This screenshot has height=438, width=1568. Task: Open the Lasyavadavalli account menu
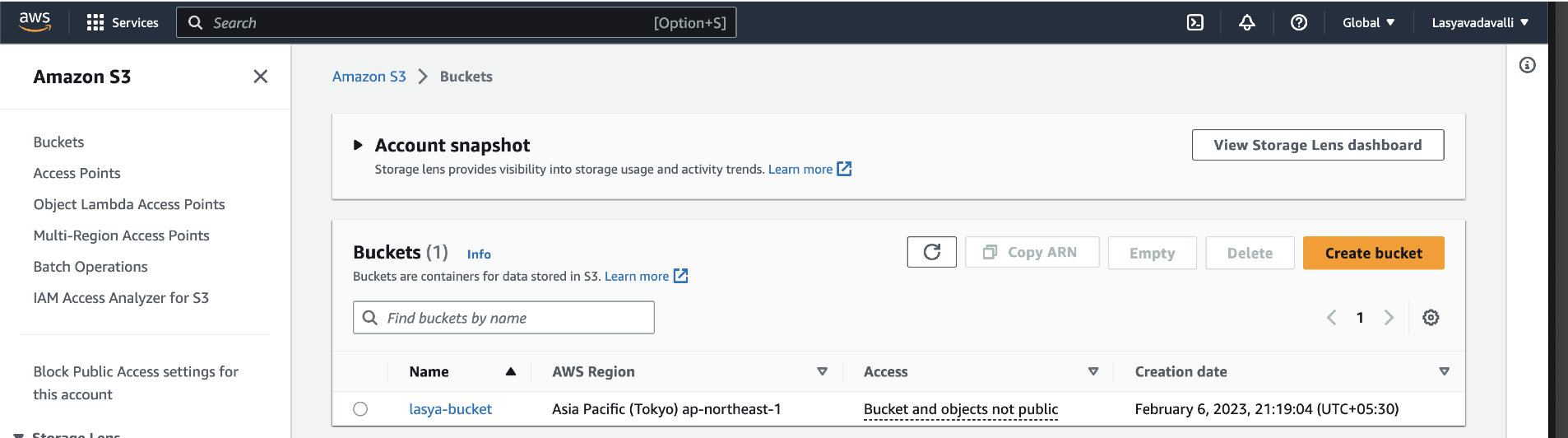(x=1480, y=22)
